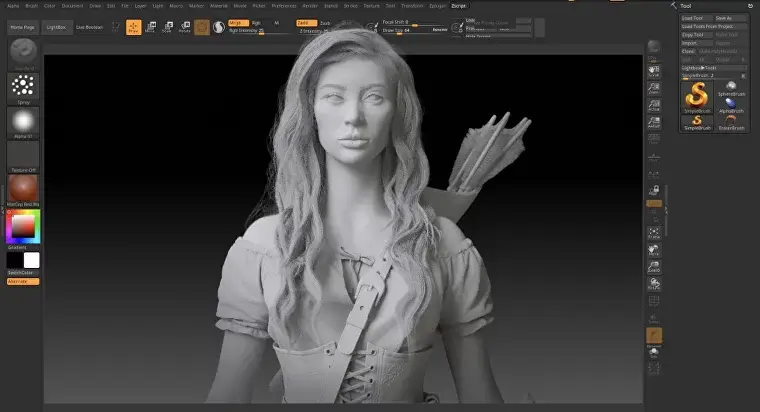
Task: Select the Draw mode button
Action: click(x=133, y=27)
